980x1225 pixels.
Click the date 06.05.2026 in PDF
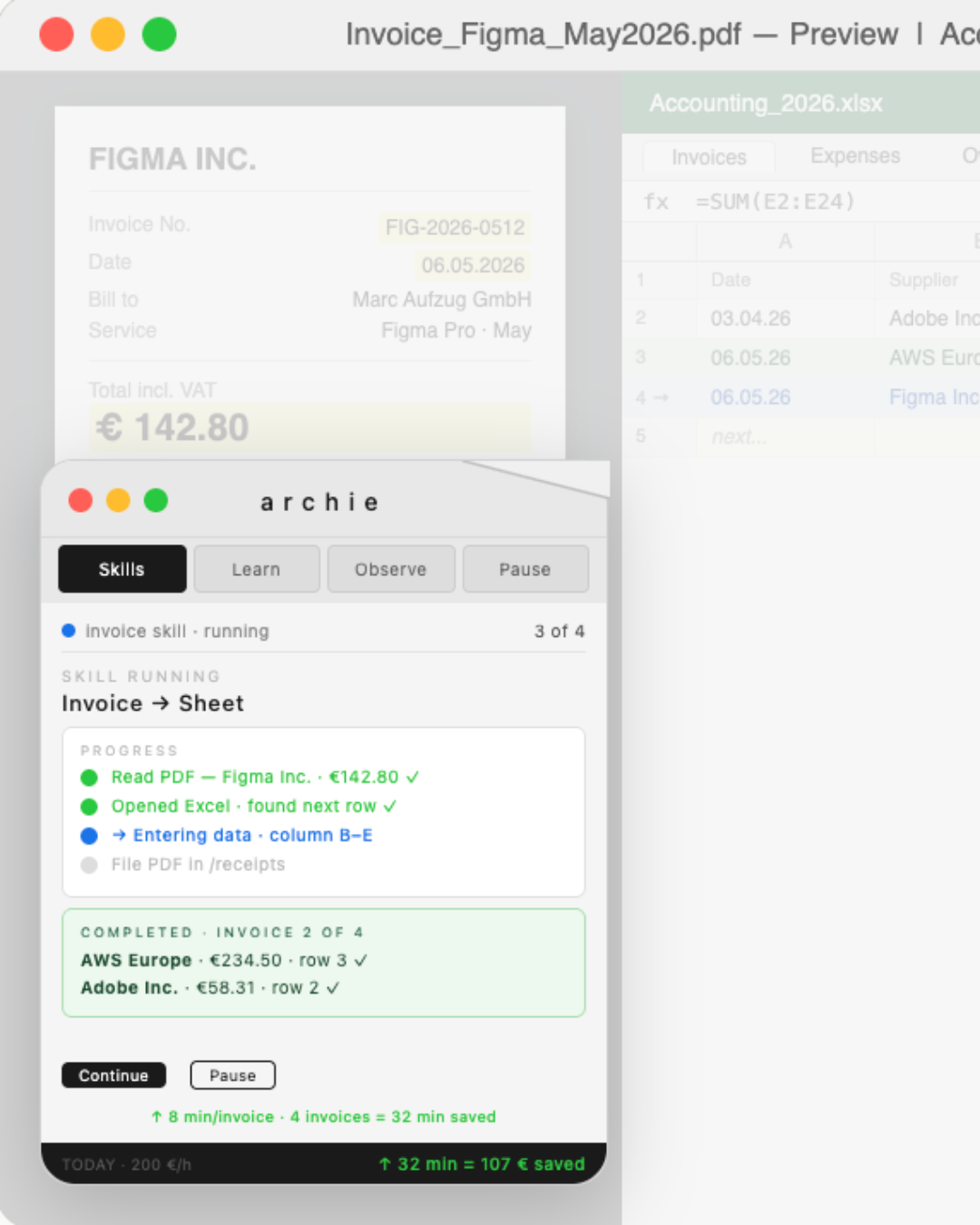click(x=473, y=265)
